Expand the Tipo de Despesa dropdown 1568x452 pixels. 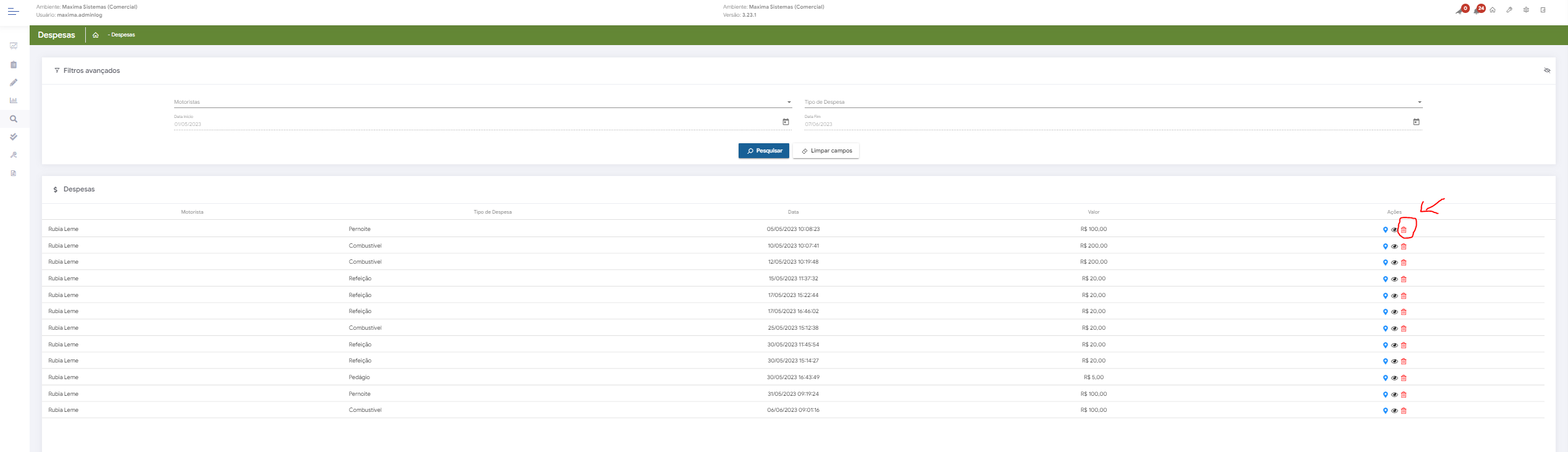point(1112,103)
